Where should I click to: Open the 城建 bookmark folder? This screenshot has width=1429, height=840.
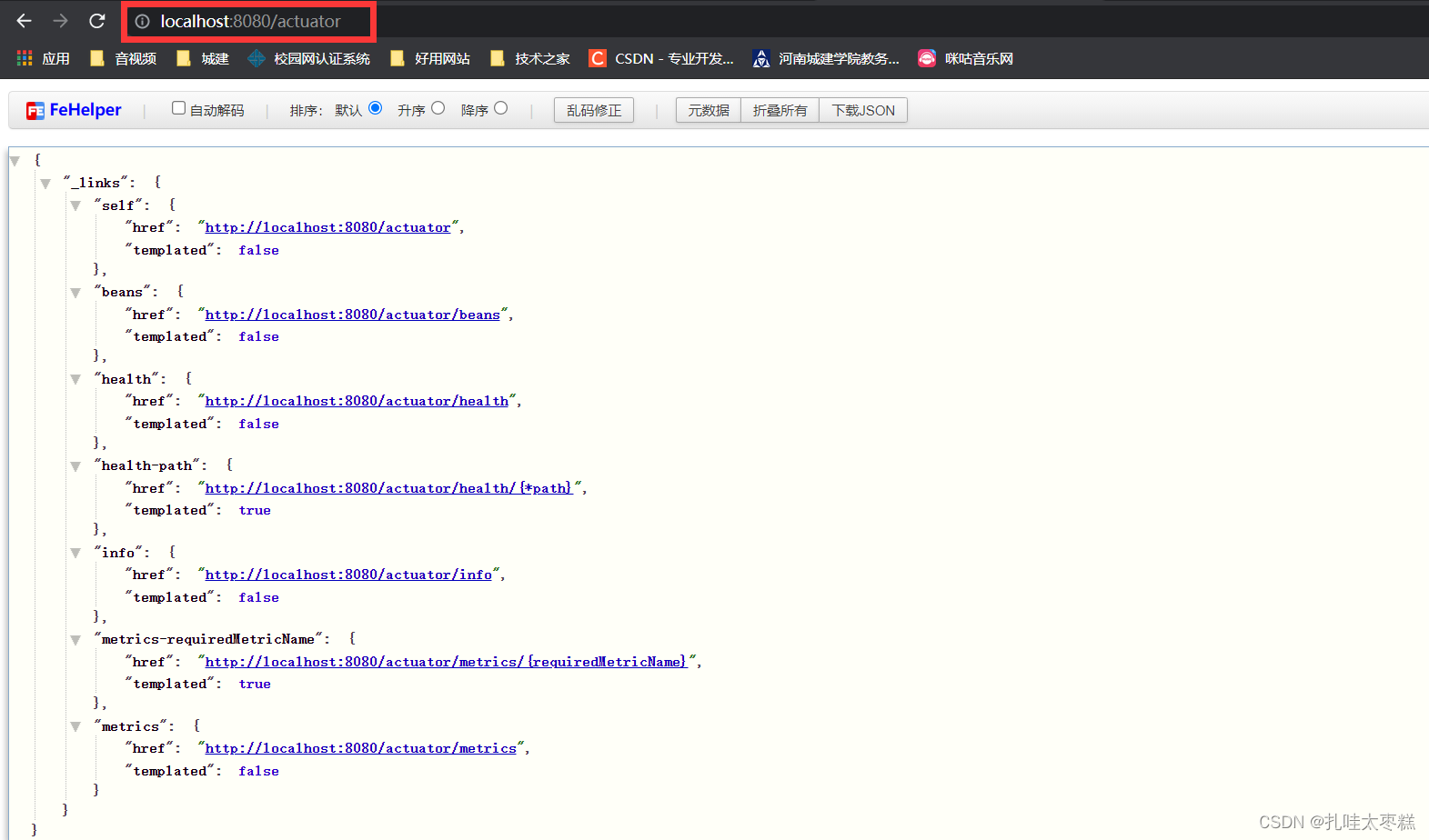[203, 58]
